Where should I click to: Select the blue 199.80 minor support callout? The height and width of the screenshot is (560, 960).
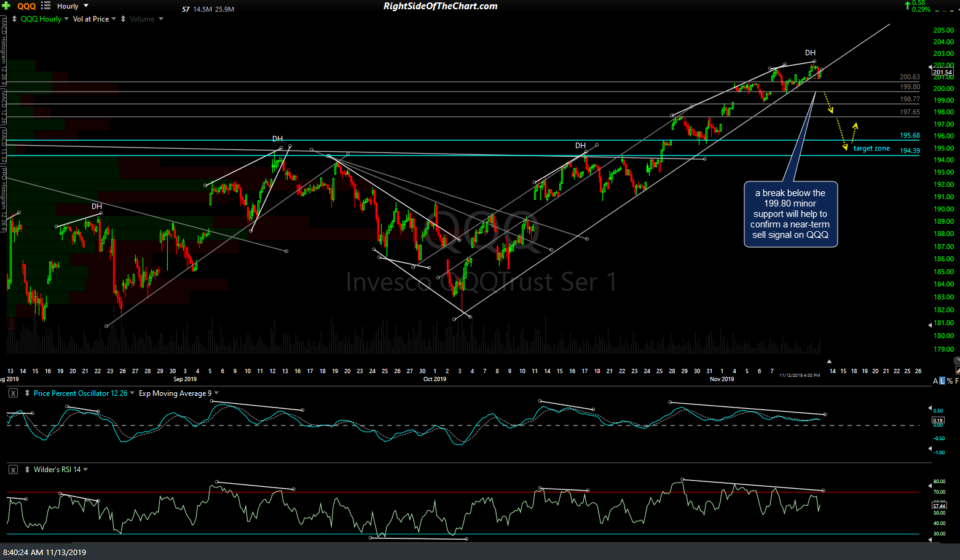(x=790, y=214)
